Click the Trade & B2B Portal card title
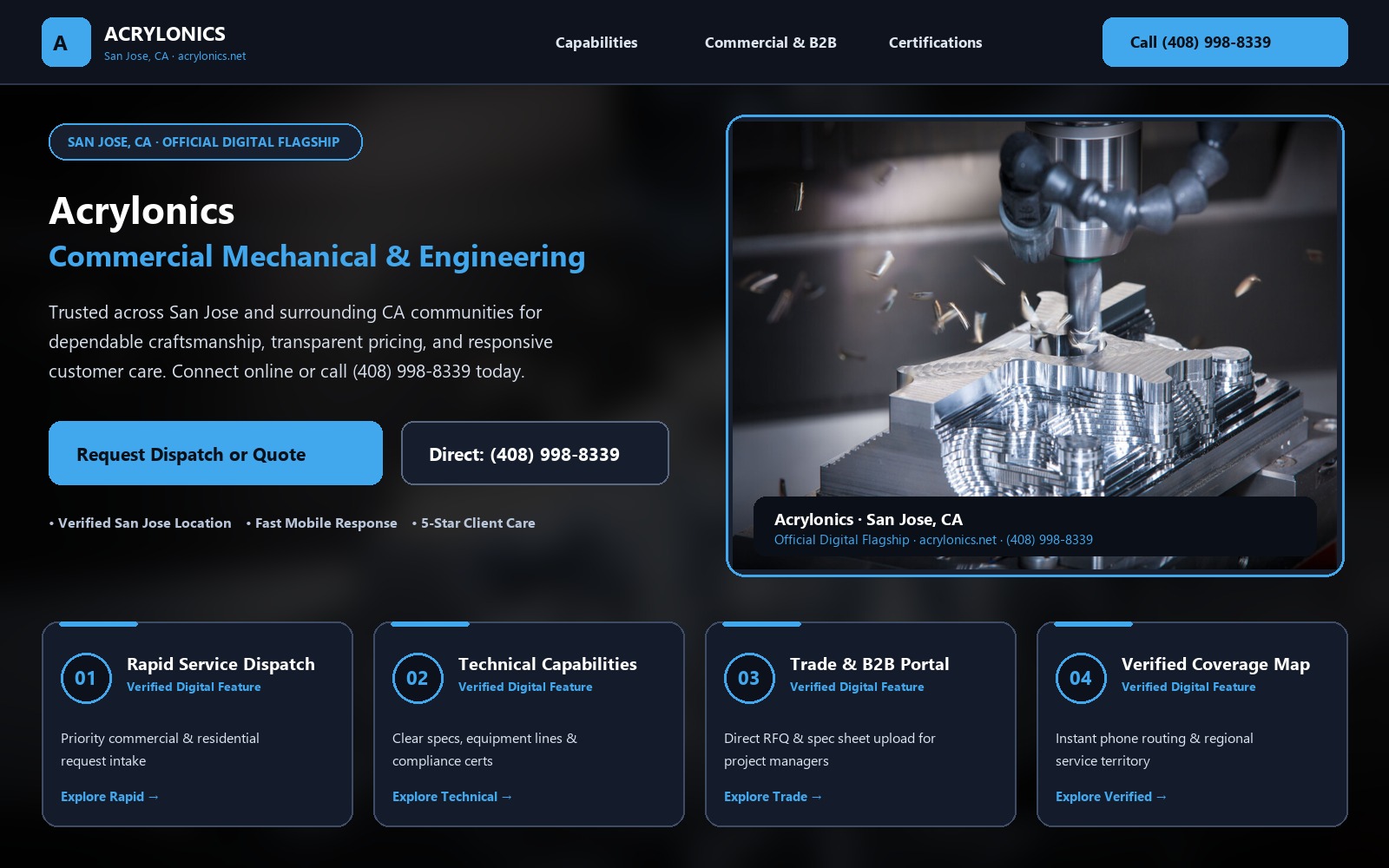 (870, 664)
